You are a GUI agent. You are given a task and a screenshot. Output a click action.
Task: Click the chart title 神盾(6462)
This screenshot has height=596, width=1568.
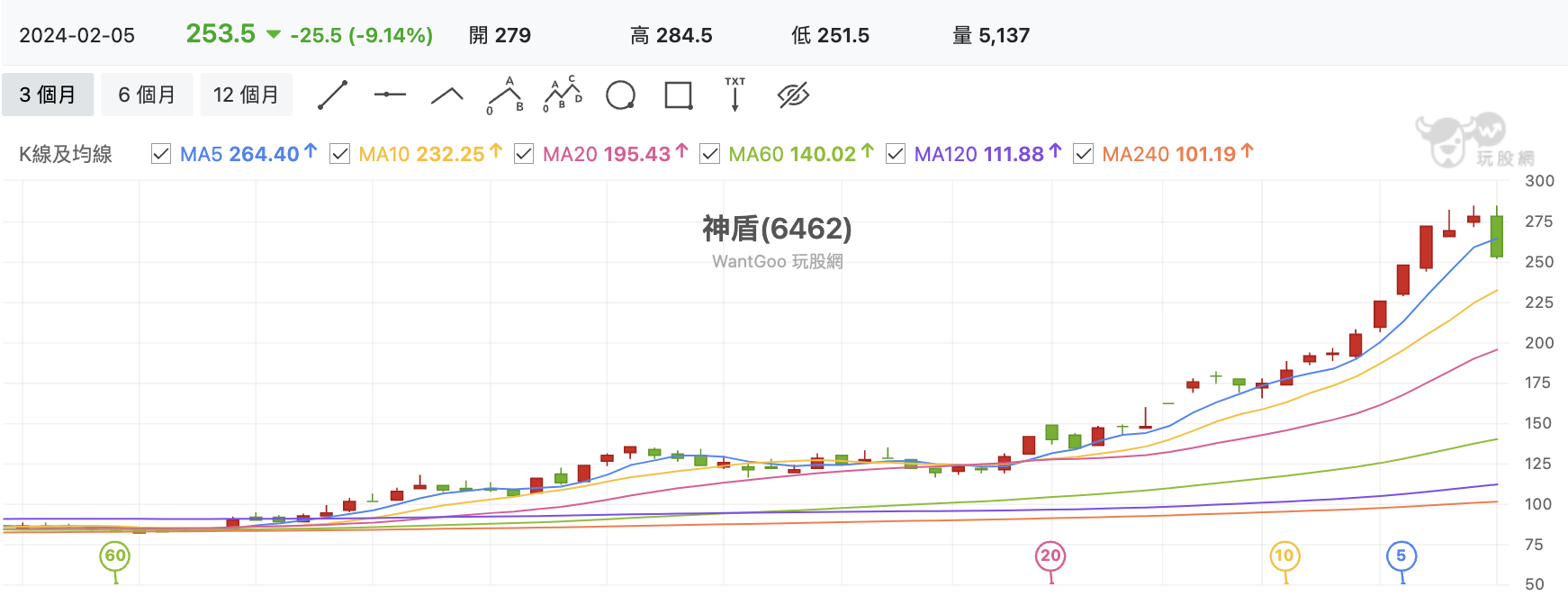pyautogui.click(x=777, y=229)
